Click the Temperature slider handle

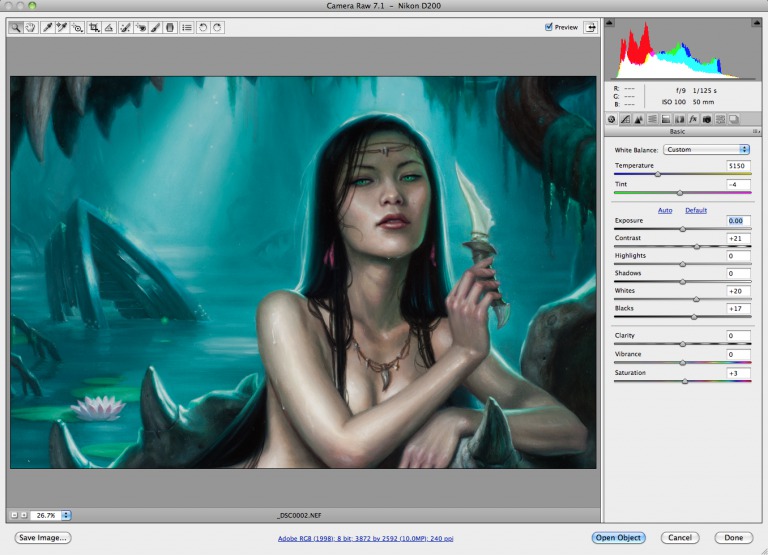(657, 174)
